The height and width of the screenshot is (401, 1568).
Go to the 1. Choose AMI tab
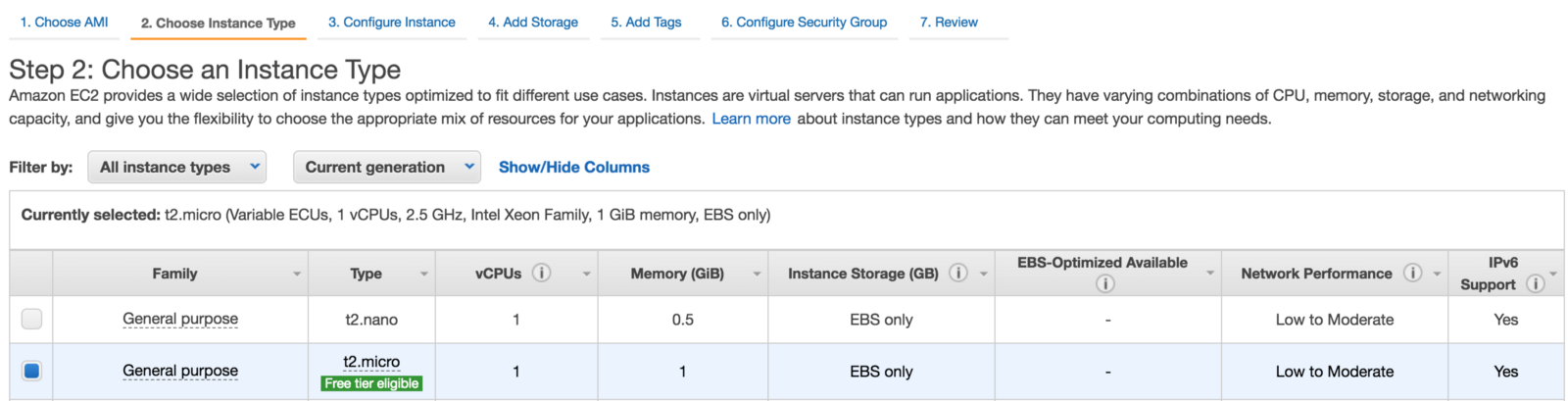click(x=64, y=22)
